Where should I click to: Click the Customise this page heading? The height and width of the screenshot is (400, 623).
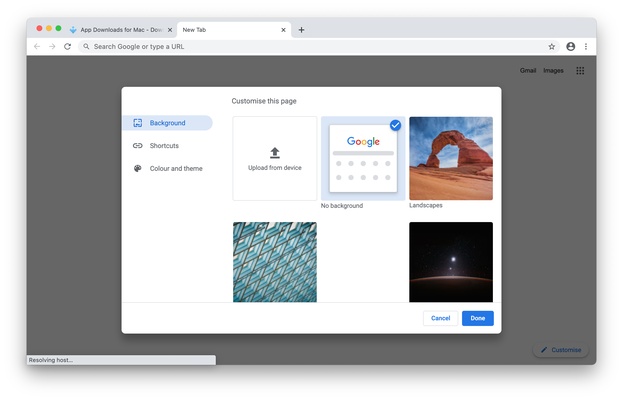pos(264,101)
